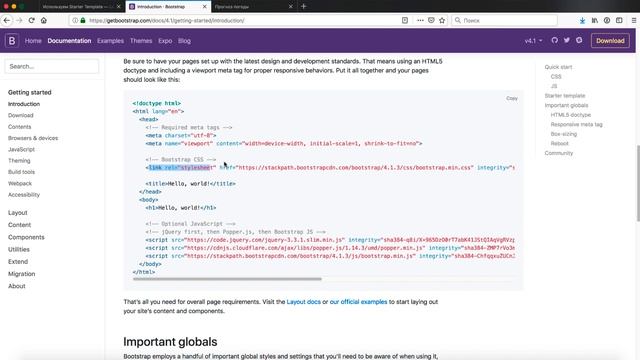Jump to Starter template in table of contents
This screenshot has height=360, width=640.
565,96
